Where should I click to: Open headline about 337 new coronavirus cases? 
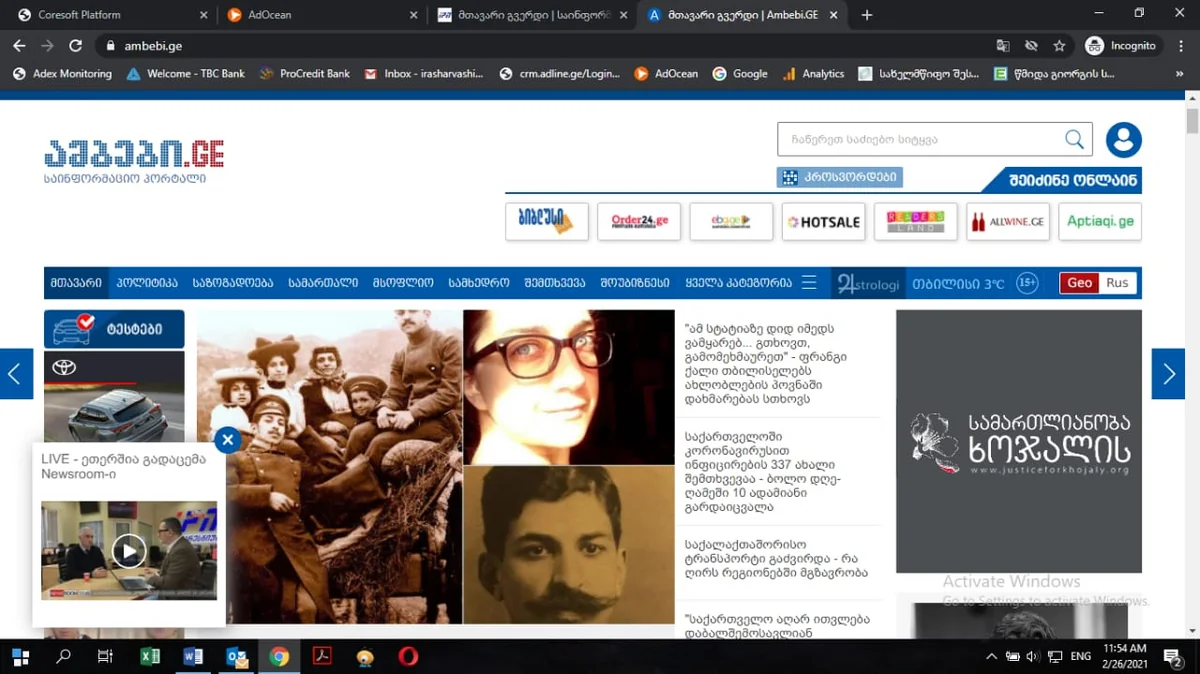tap(762, 471)
